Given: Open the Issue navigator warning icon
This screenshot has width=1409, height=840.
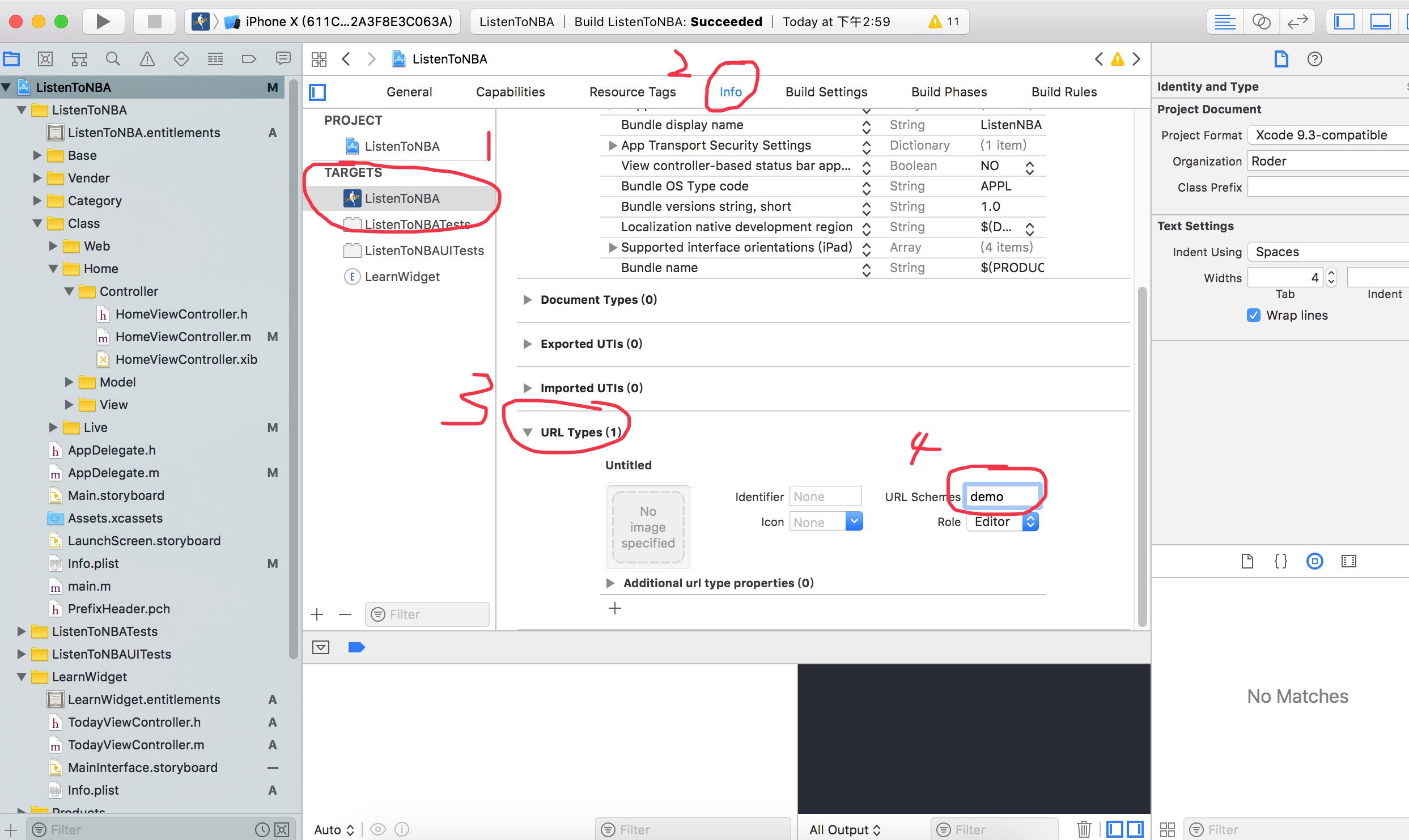Looking at the screenshot, I should coord(147,59).
